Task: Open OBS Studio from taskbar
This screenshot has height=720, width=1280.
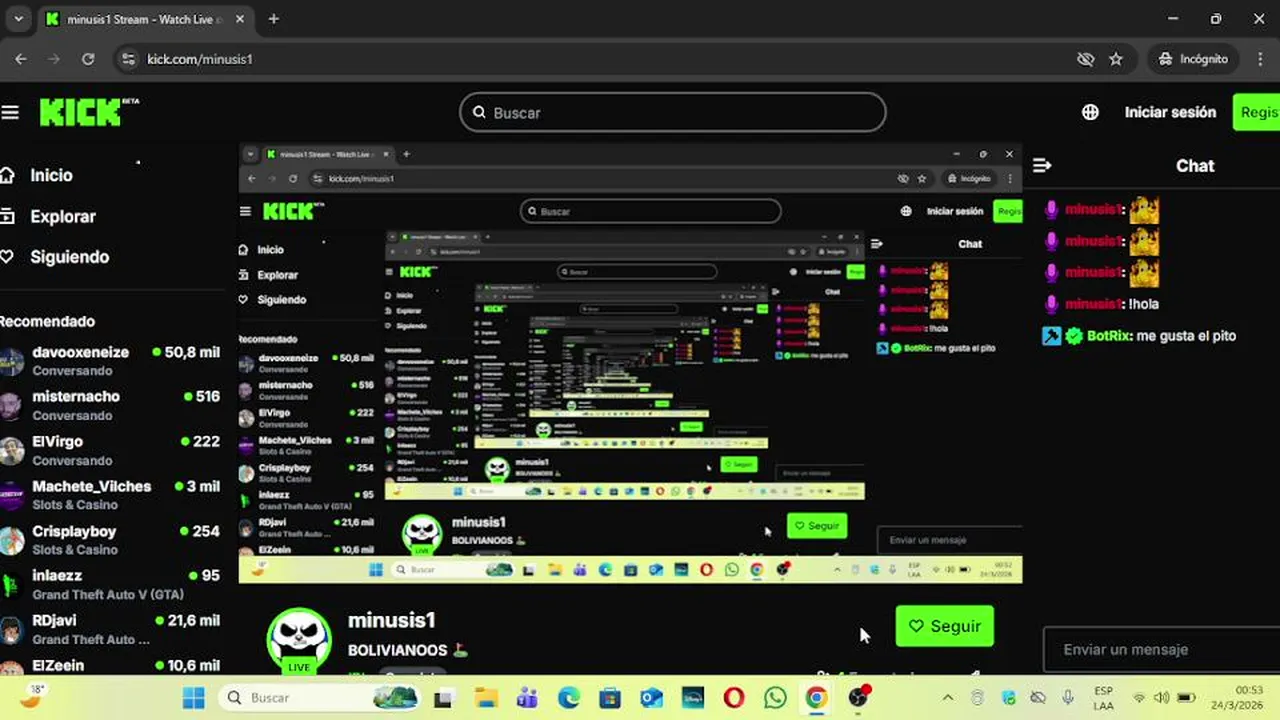Action: tap(858, 698)
